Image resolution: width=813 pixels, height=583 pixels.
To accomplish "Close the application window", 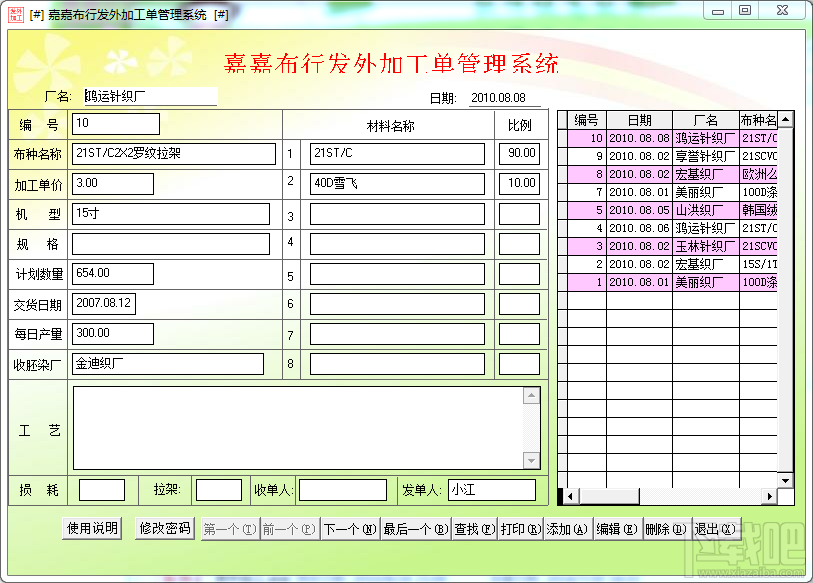I will click(782, 11).
